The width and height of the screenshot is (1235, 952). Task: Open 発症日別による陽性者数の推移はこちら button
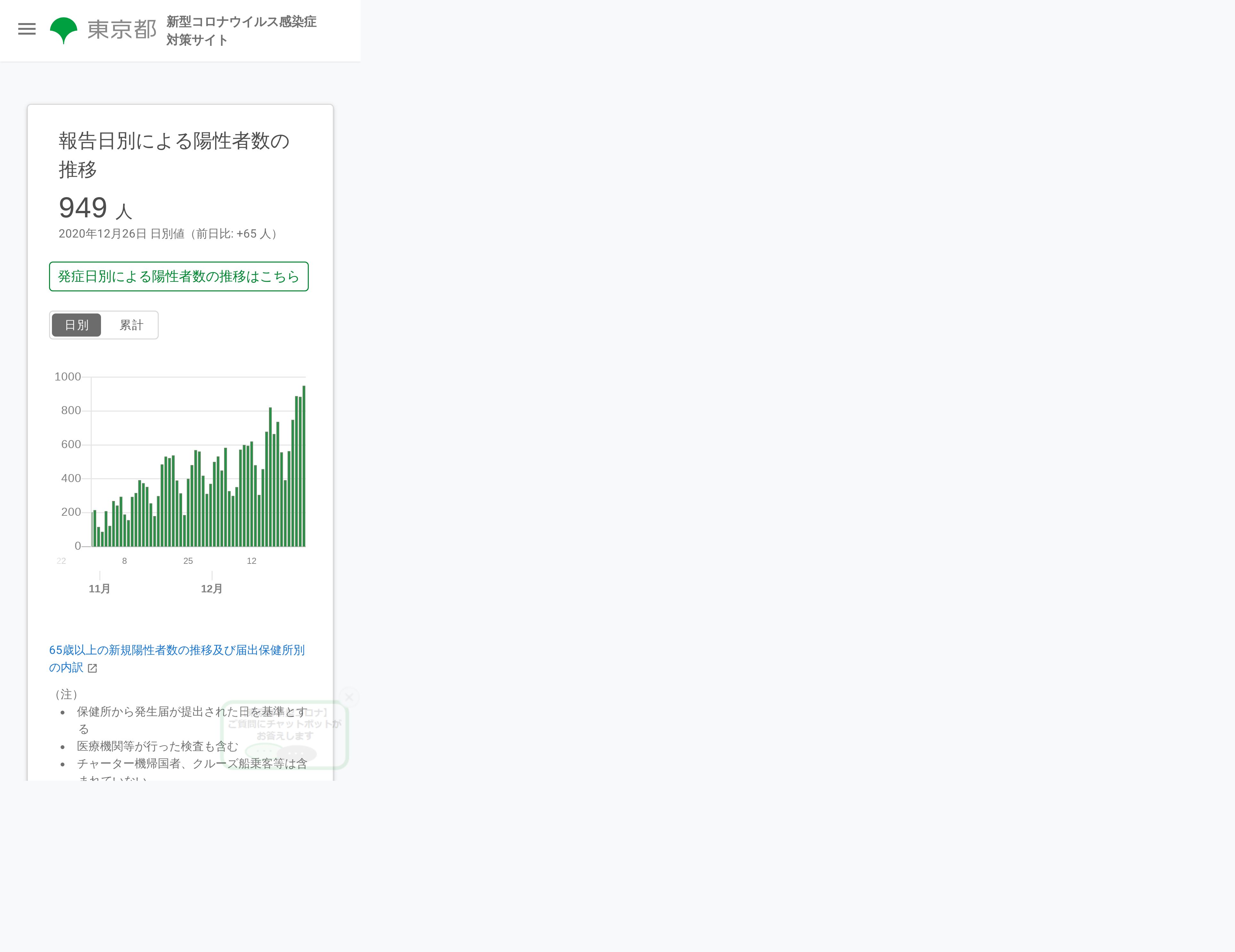coord(179,276)
